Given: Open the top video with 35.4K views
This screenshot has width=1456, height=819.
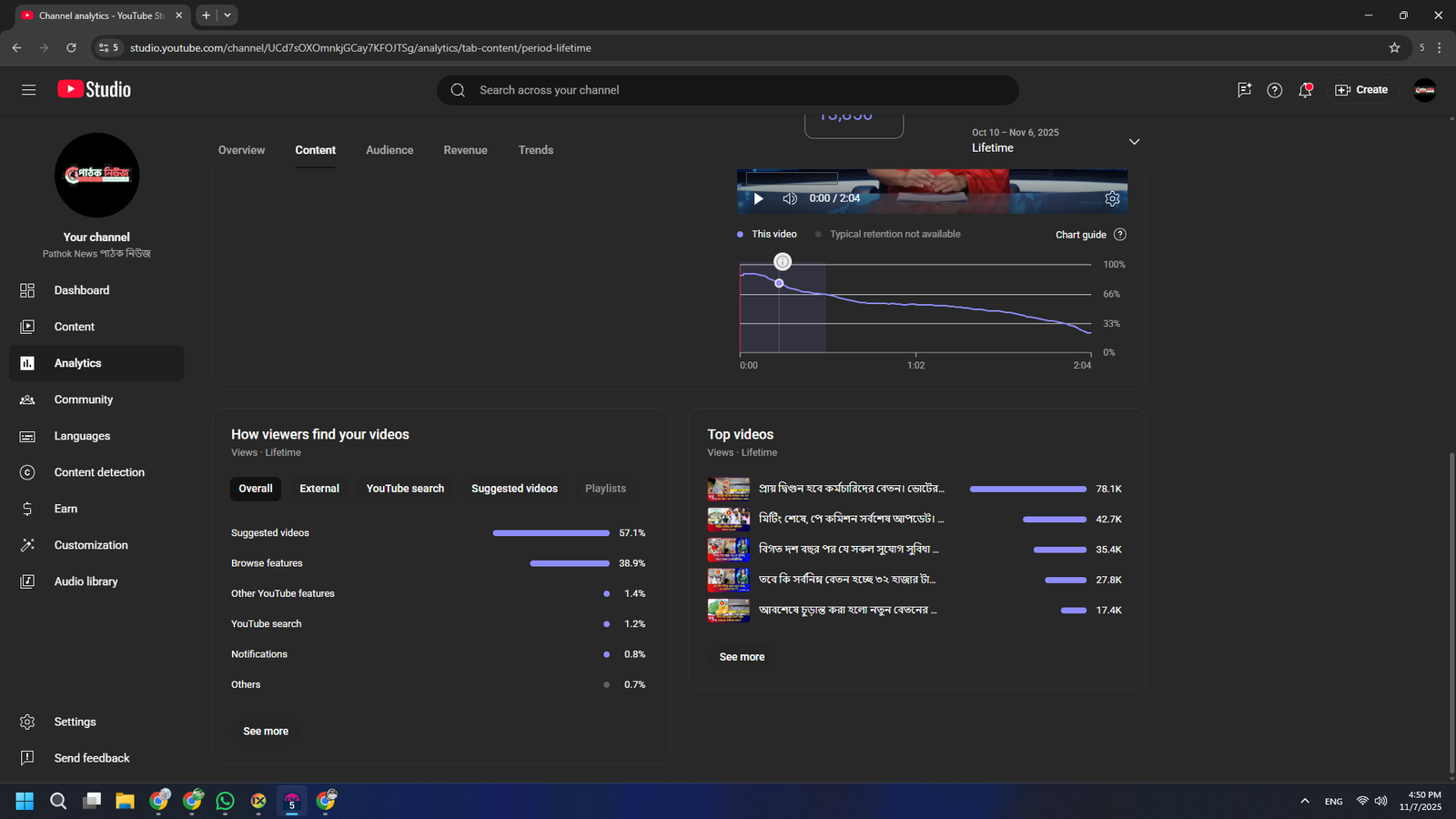Looking at the screenshot, I should (x=915, y=550).
